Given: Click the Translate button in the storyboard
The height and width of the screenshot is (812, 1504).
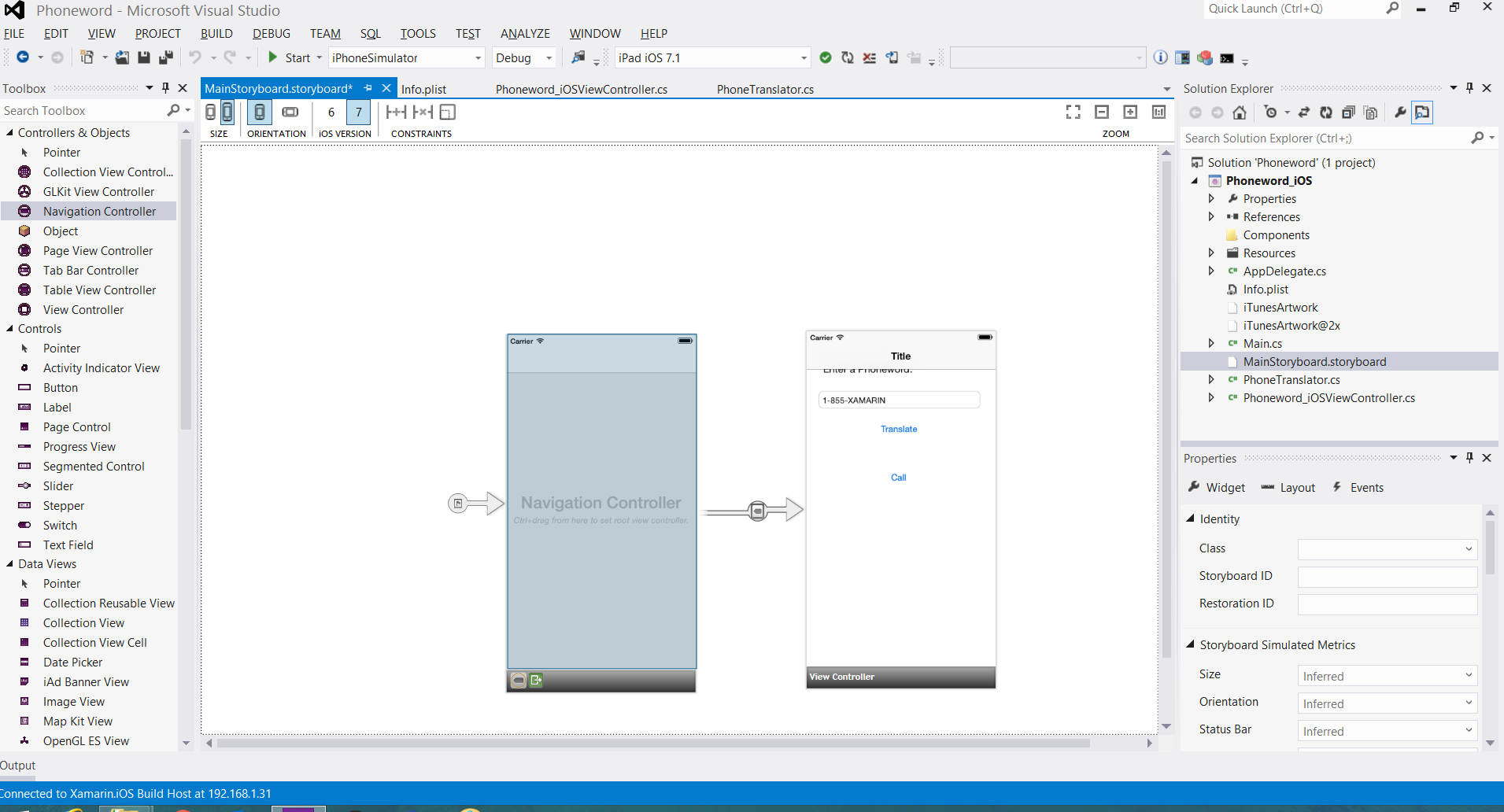Looking at the screenshot, I should [899, 430].
